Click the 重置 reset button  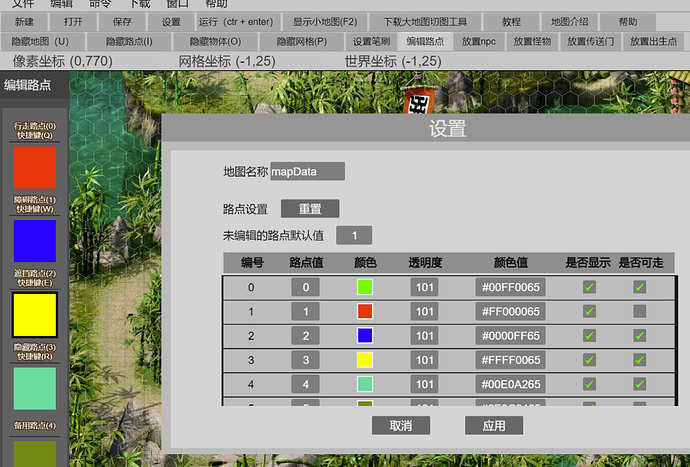(x=310, y=209)
